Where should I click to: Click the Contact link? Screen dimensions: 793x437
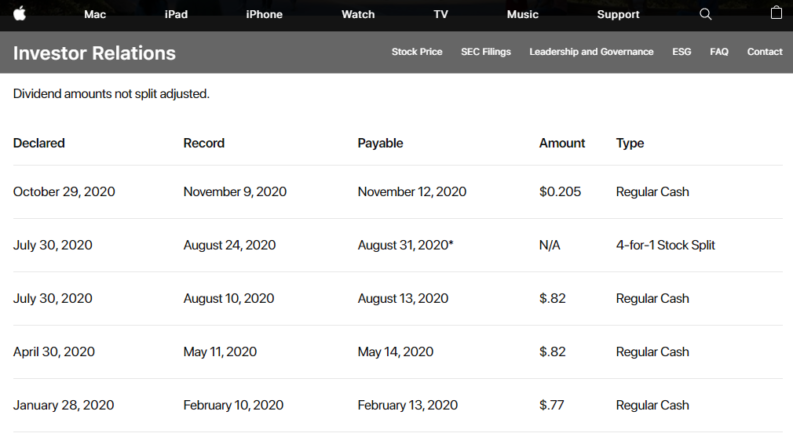click(765, 52)
